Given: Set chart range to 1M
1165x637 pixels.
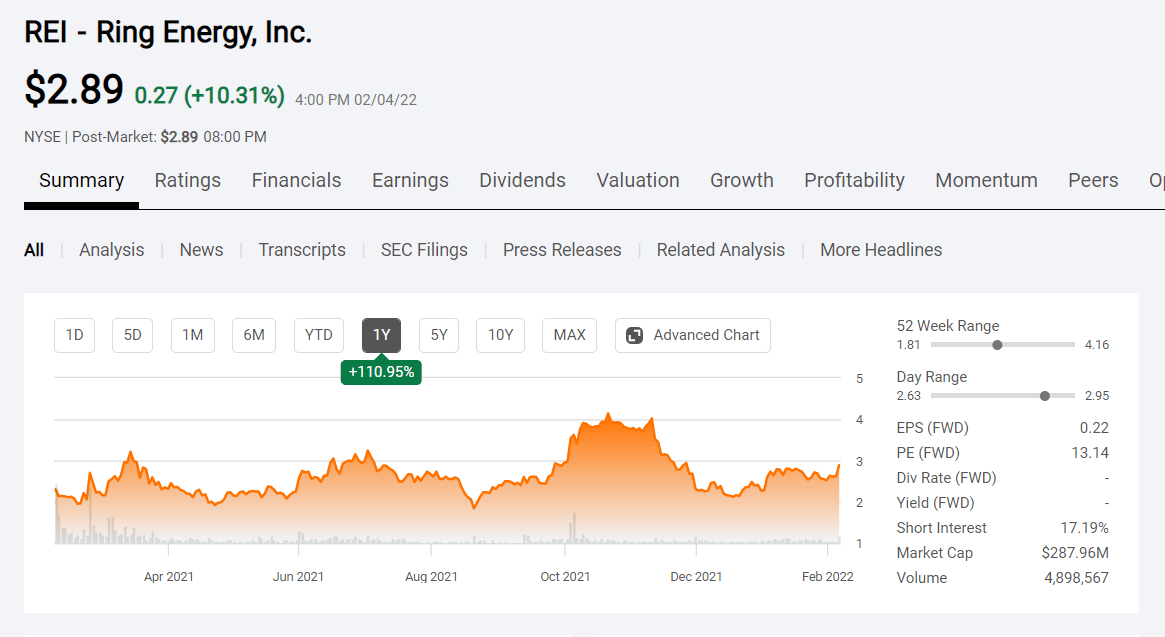Looking at the screenshot, I should click(192, 335).
